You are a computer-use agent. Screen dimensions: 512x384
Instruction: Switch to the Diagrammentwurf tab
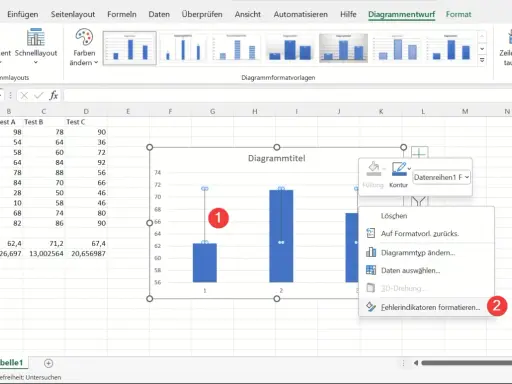point(401,14)
